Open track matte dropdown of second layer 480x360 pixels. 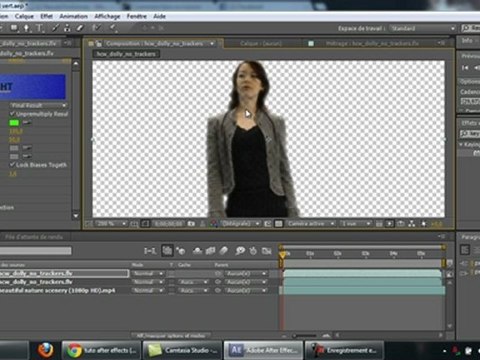click(x=193, y=282)
